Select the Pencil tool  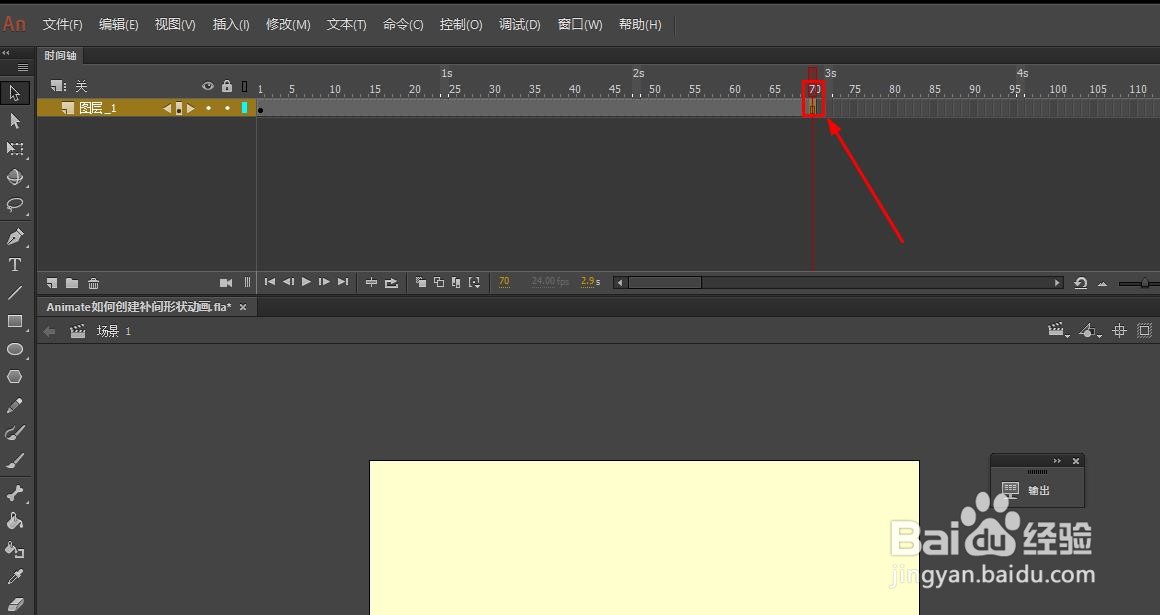tap(15, 406)
